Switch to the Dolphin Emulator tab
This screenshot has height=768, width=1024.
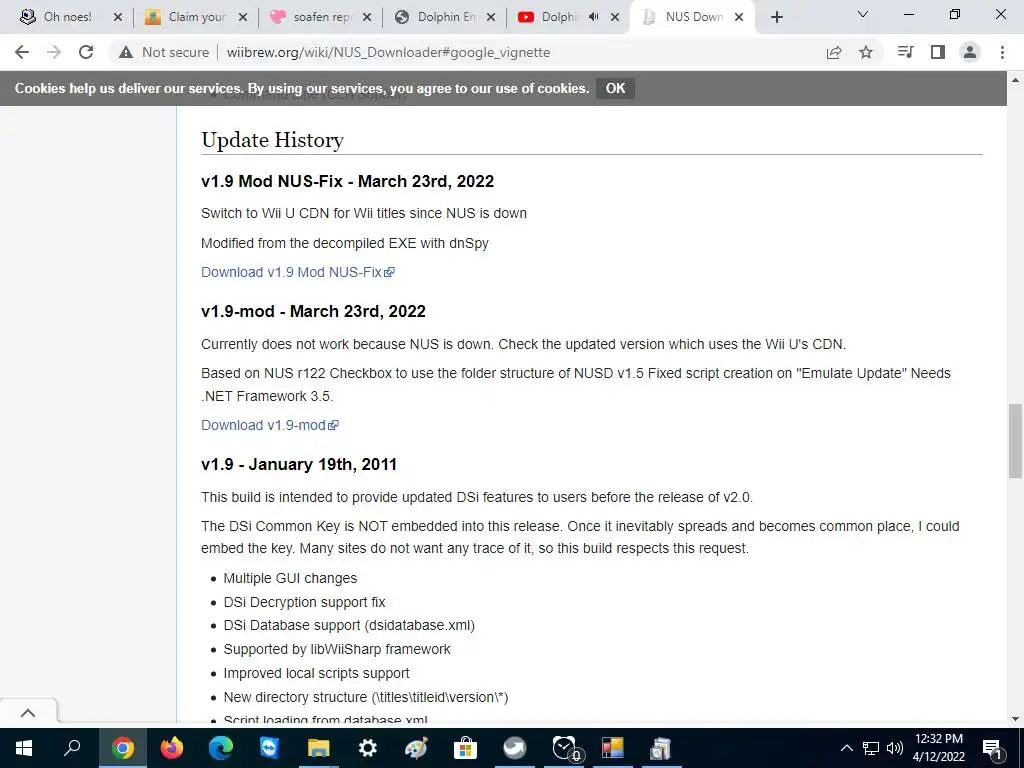(x=445, y=17)
